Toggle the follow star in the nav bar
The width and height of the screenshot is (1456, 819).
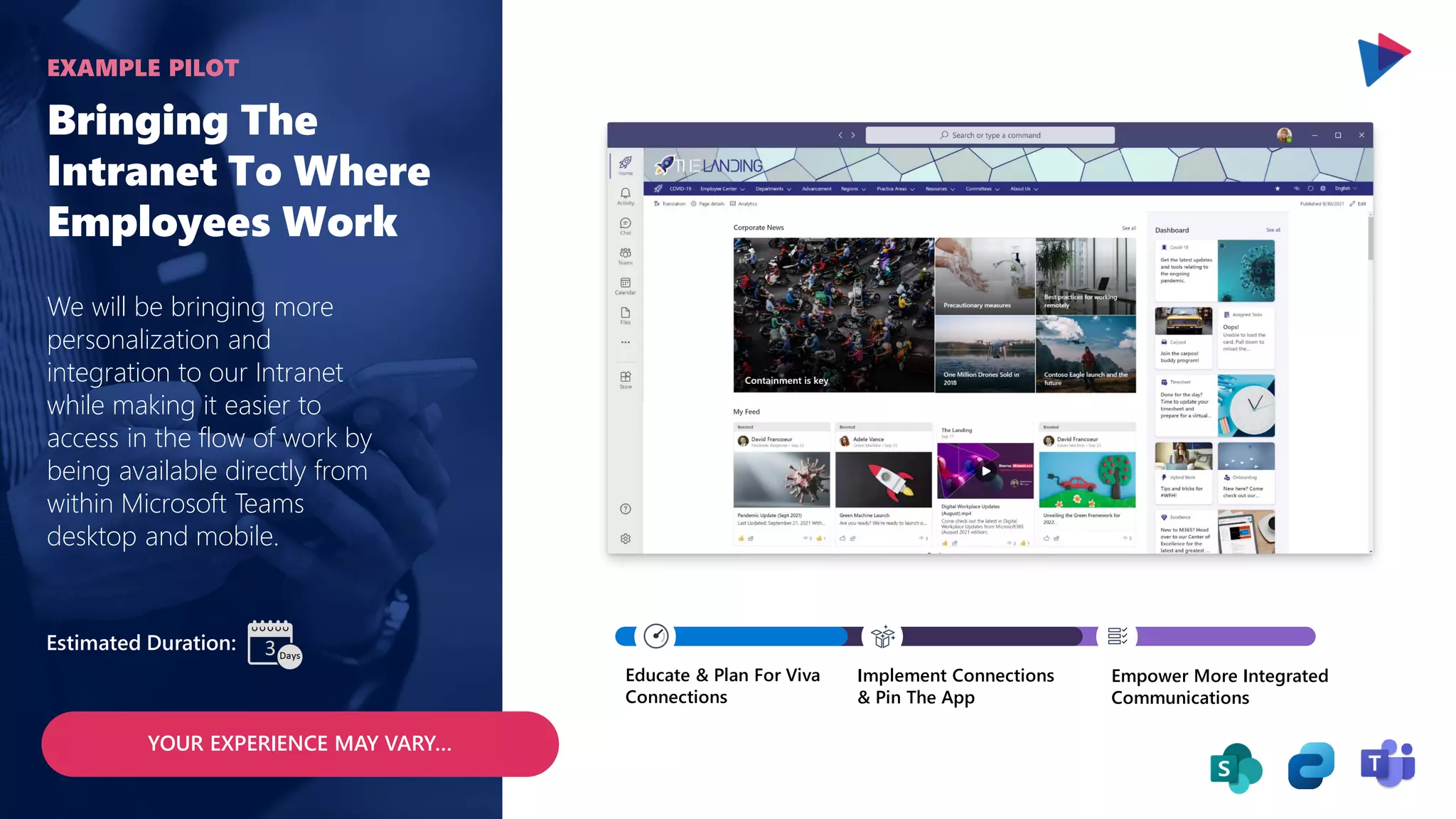(1278, 189)
